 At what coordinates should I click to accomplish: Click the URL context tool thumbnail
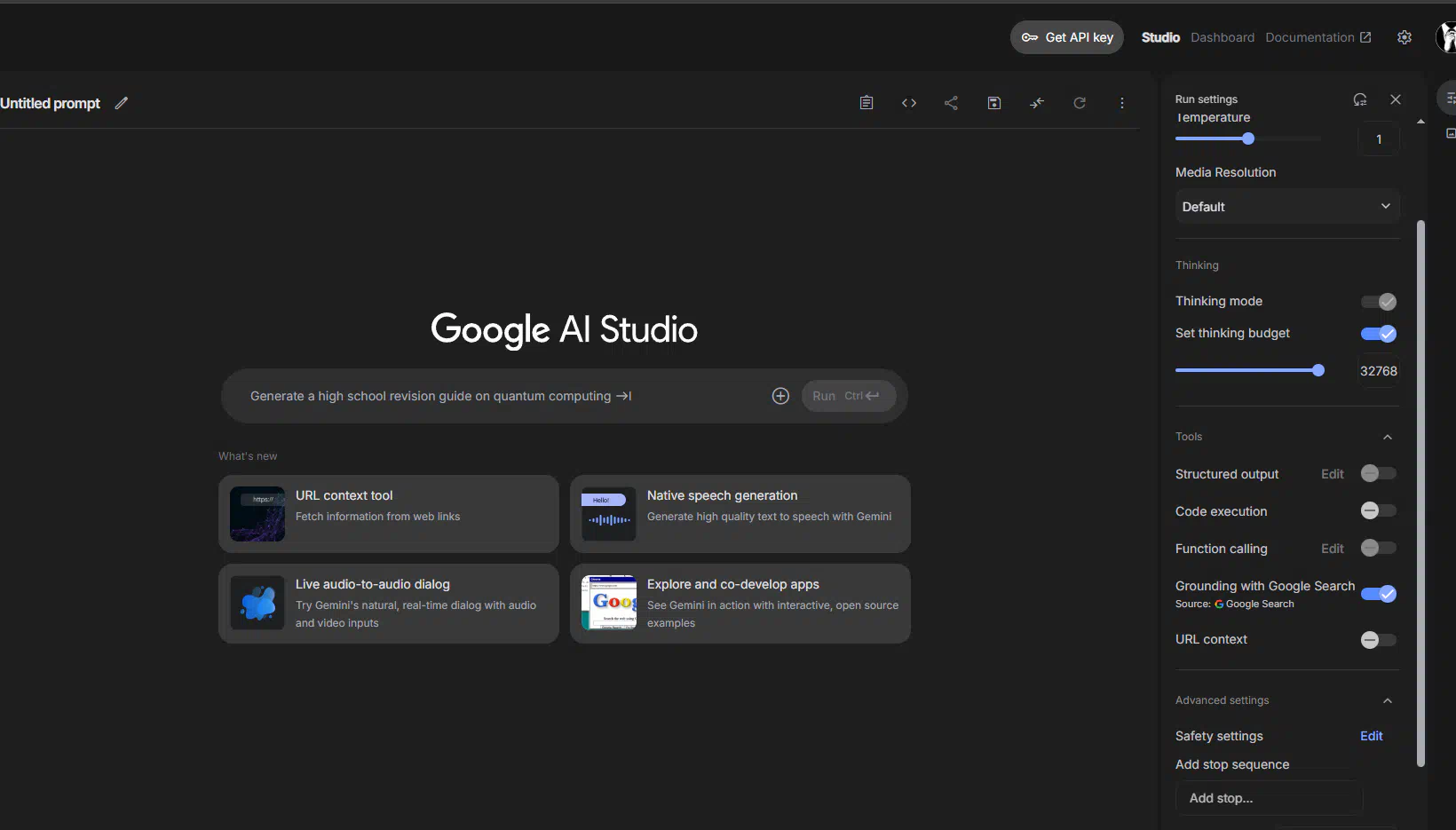(257, 514)
